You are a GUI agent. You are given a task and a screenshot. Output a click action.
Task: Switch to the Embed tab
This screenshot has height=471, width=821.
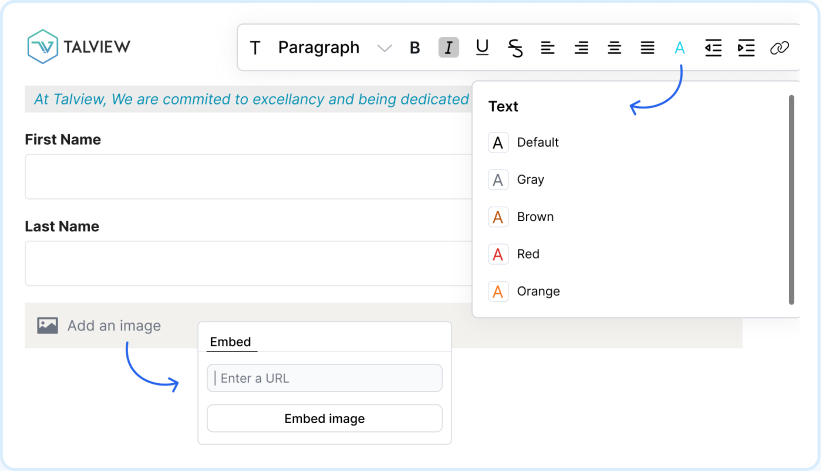coord(230,342)
